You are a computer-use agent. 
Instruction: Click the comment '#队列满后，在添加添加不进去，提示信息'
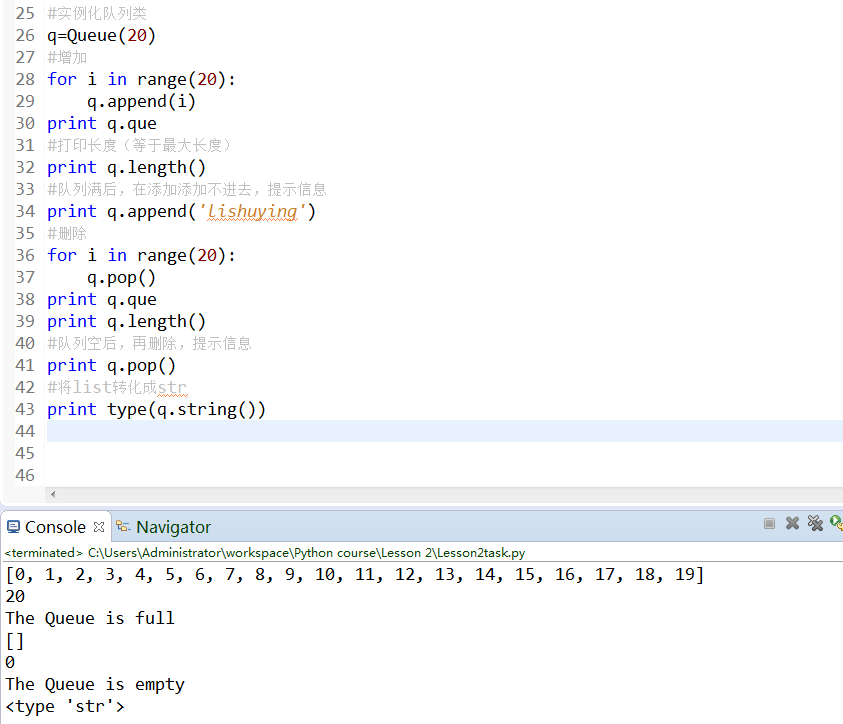(x=187, y=189)
